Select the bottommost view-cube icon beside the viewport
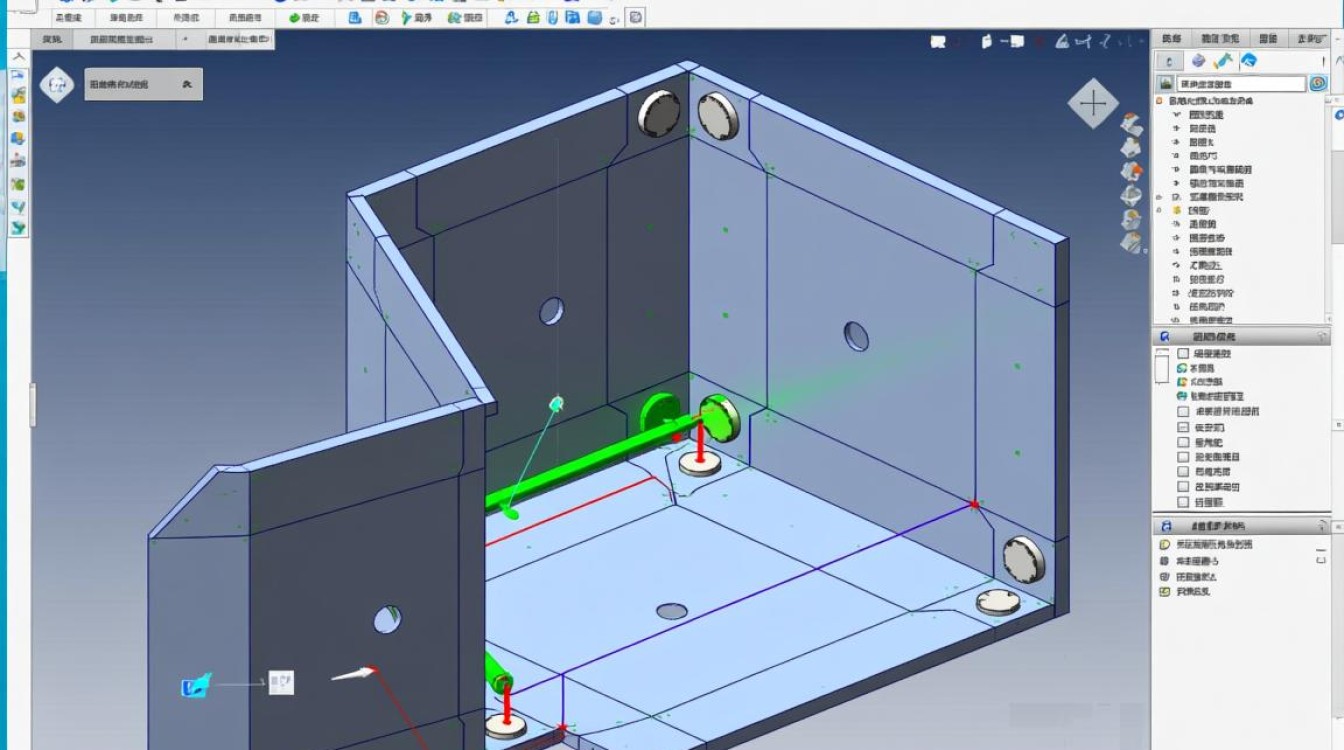 (x=1131, y=242)
